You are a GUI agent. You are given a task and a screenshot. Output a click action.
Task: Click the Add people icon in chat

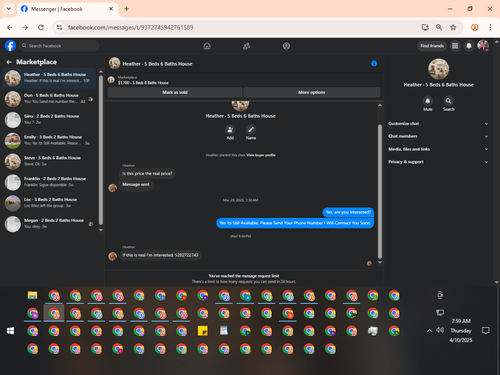click(x=230, y=129)
